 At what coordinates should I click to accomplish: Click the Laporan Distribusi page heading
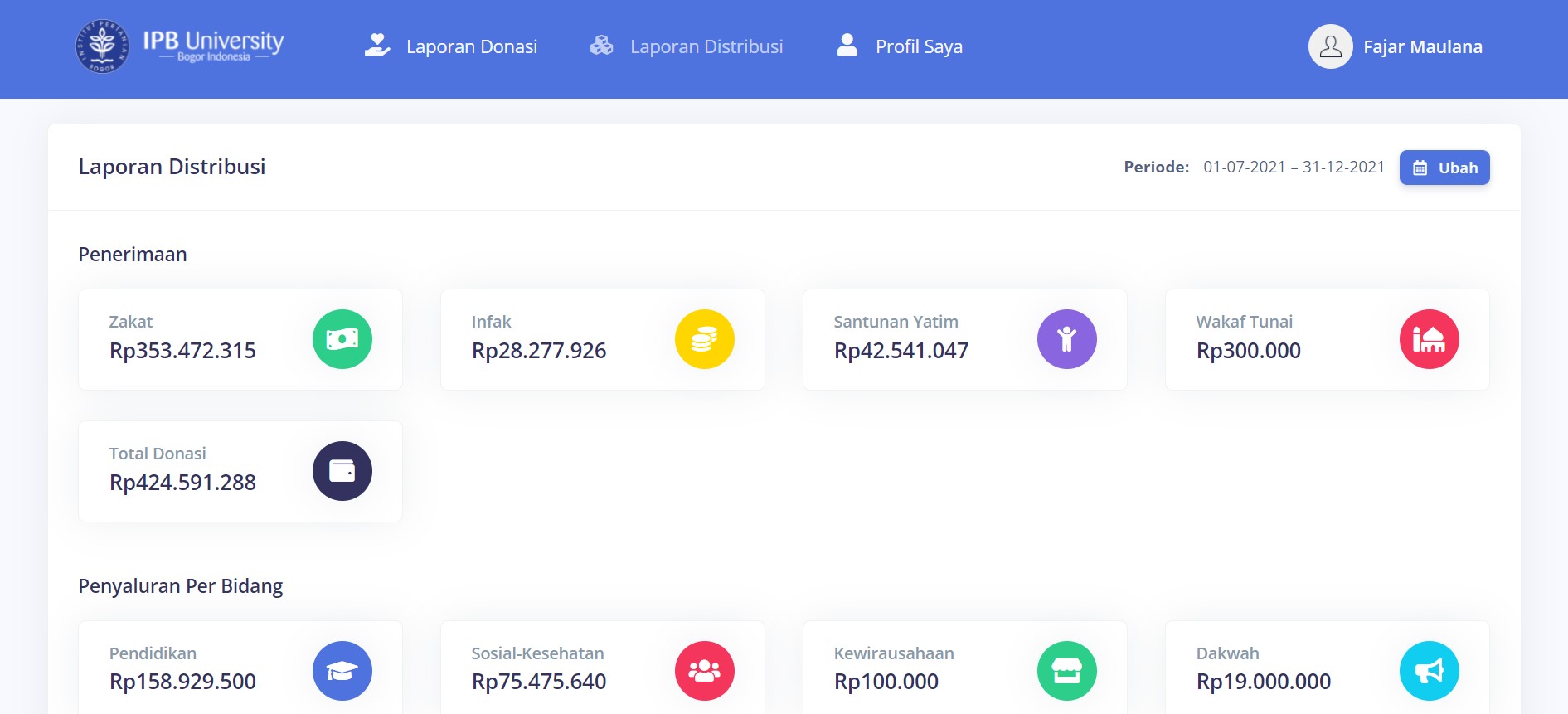[x=172, y=167]
